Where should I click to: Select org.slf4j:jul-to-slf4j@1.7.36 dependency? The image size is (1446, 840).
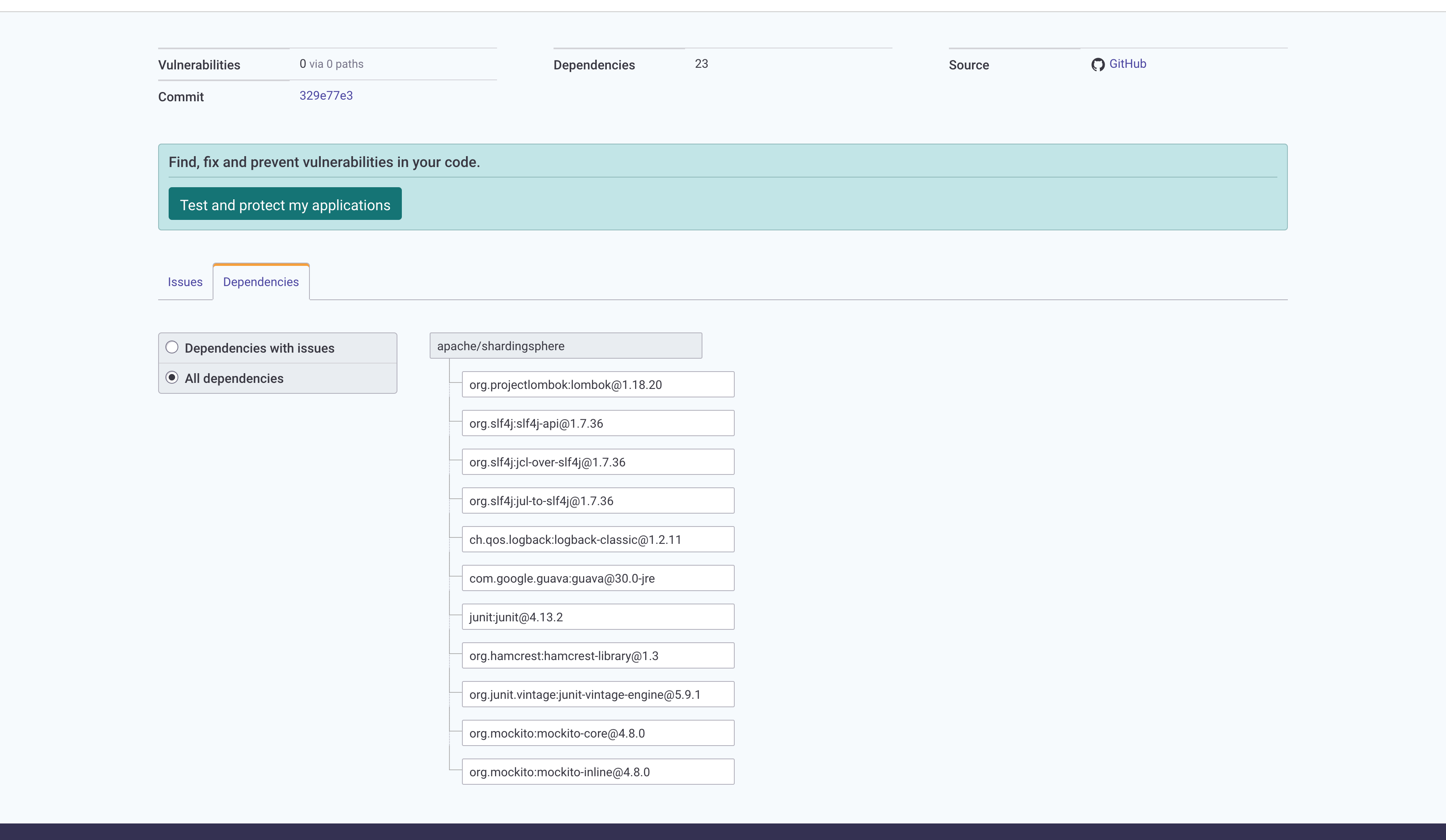(598, 500)
